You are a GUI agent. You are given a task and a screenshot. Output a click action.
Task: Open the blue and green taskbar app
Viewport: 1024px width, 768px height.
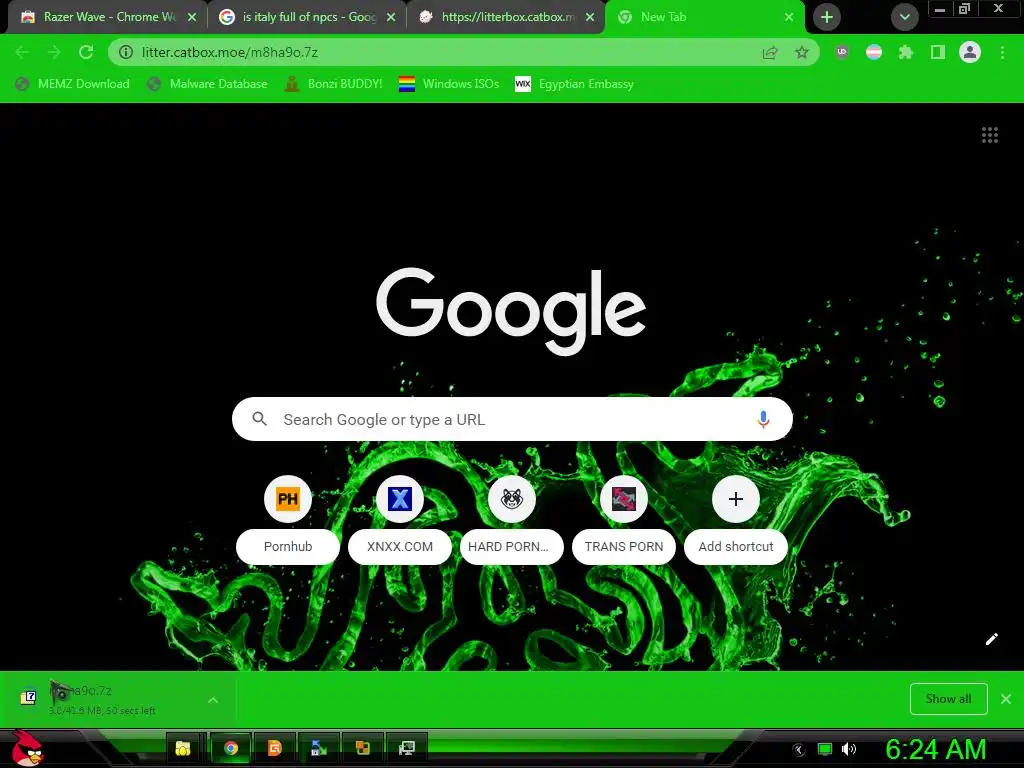[319, 748]
